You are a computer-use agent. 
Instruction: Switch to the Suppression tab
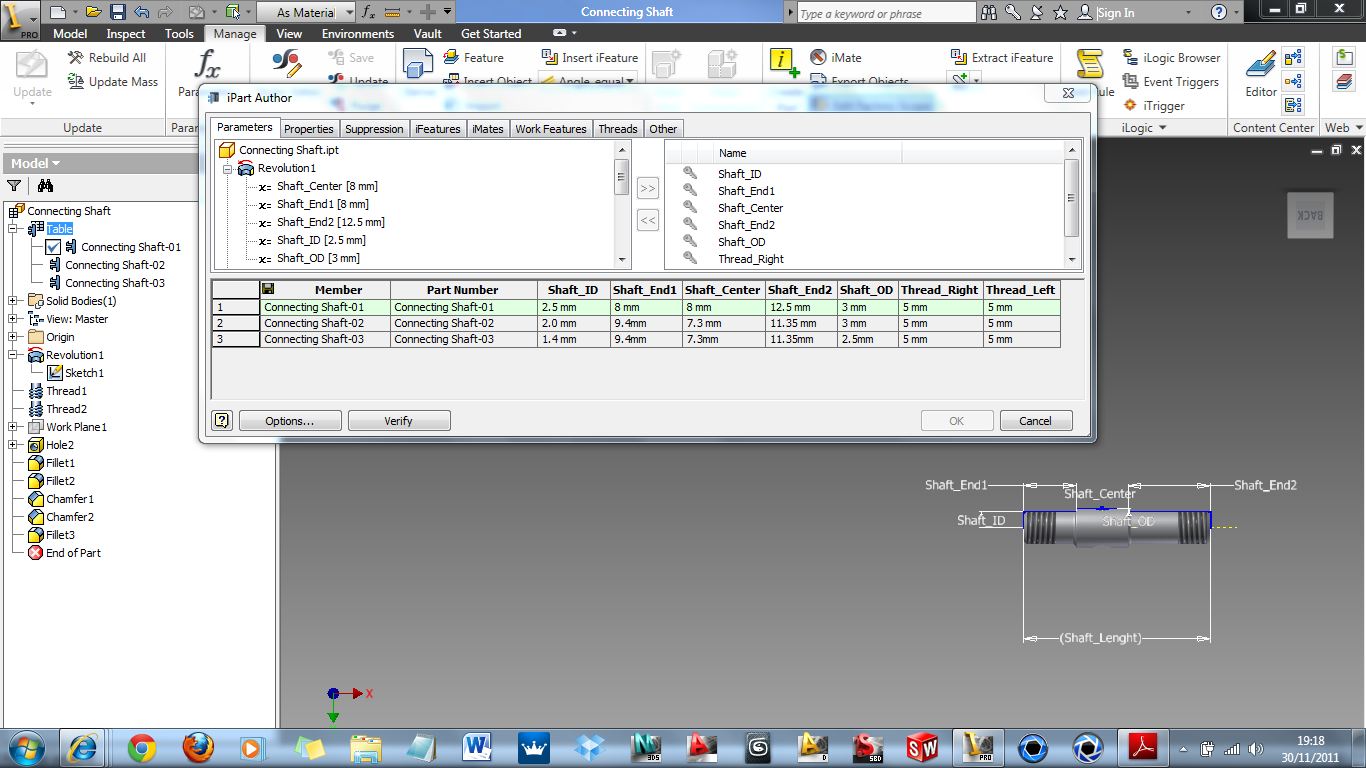point(374,129)
